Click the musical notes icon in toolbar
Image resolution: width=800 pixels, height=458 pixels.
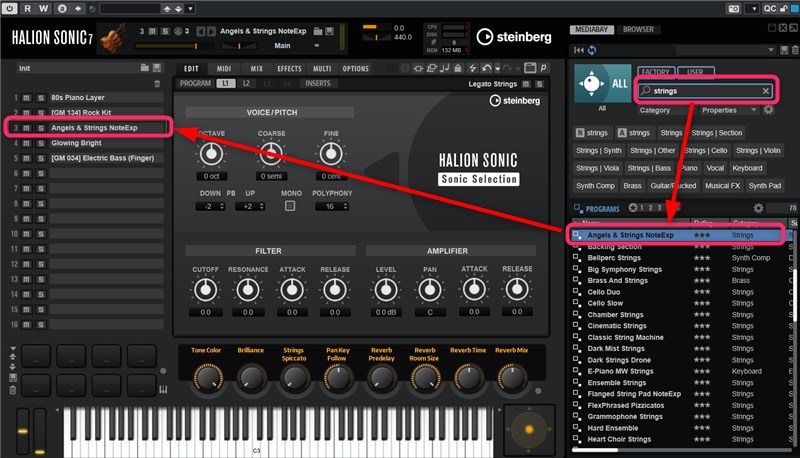tap(444, 68)
